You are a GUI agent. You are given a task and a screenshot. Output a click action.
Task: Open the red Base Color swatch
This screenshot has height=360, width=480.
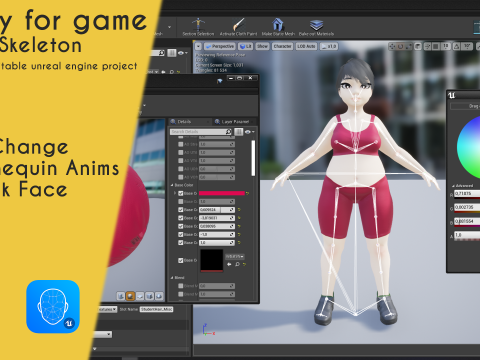pyautogui.click(x=222, y=193)
